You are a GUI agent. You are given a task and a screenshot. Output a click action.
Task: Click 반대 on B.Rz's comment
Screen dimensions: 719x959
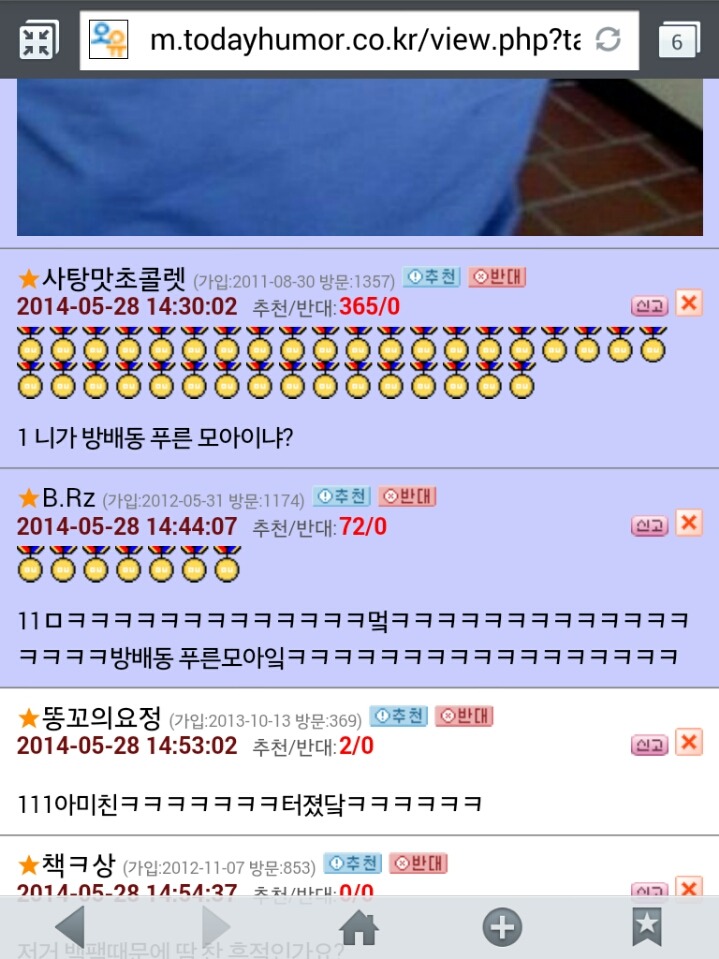pyautogui.click(x=407, y=496)
